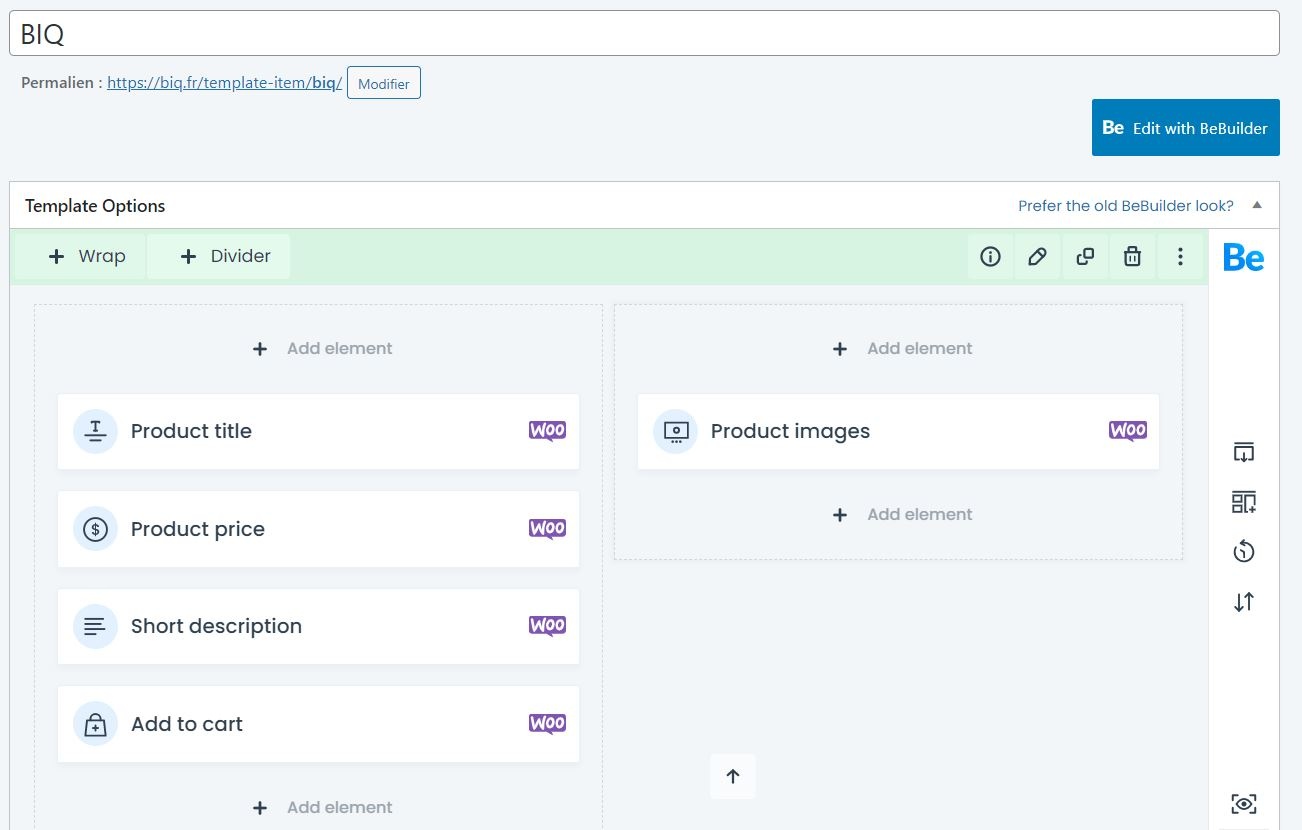Select the Product title element

tap(318, 431)
